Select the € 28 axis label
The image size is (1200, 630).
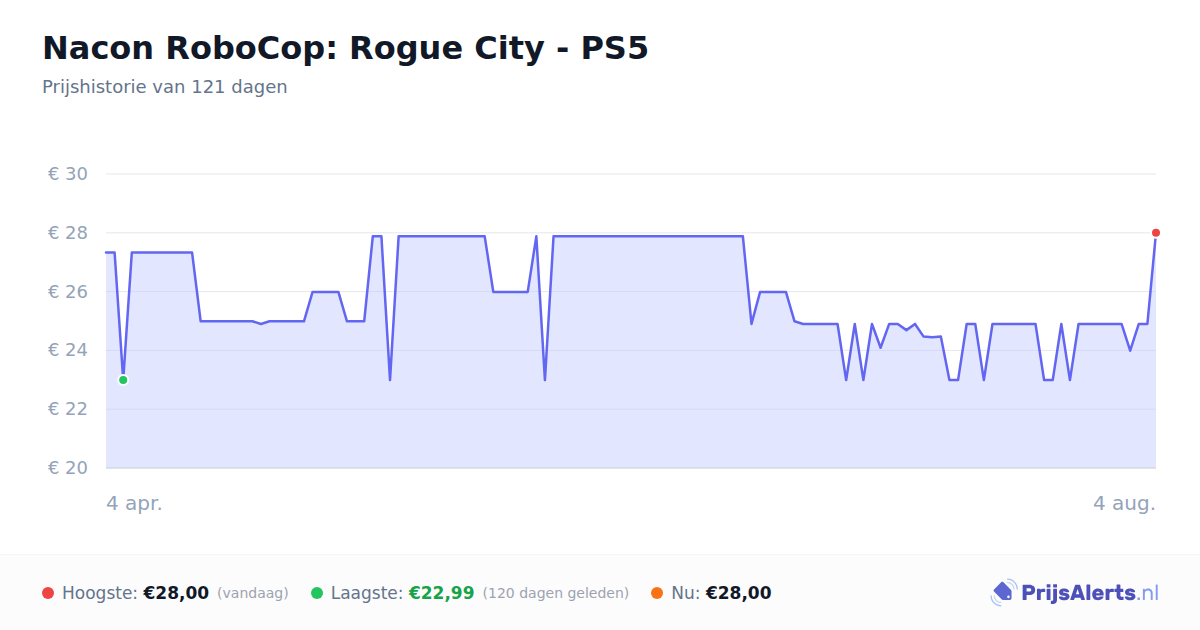coord(68,233)
